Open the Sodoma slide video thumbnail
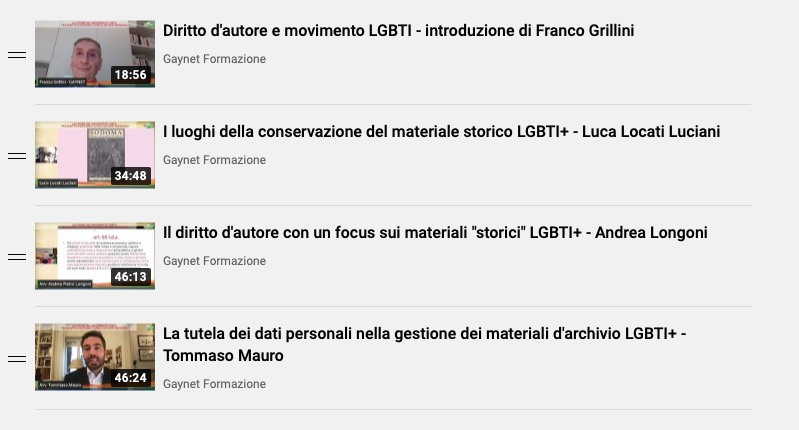Screen dimensions: 799x430 [95, 155]
